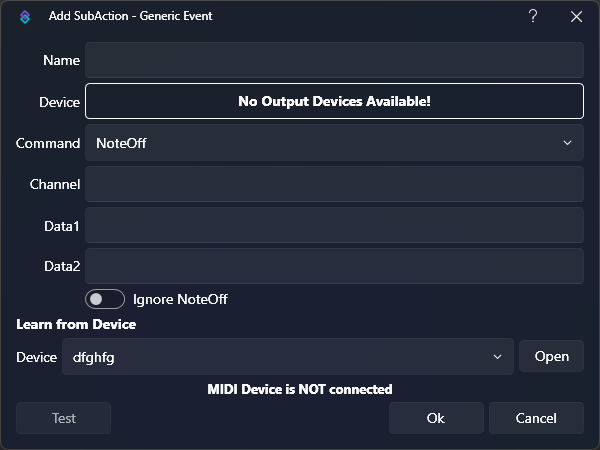Select the Data2 input field
This screenshot has height=450, width=600.
(334, 267)
